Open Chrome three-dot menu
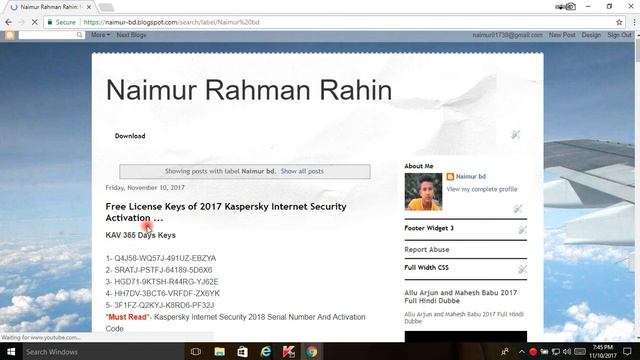Screen dimensions: 640x360 point(634,22)
